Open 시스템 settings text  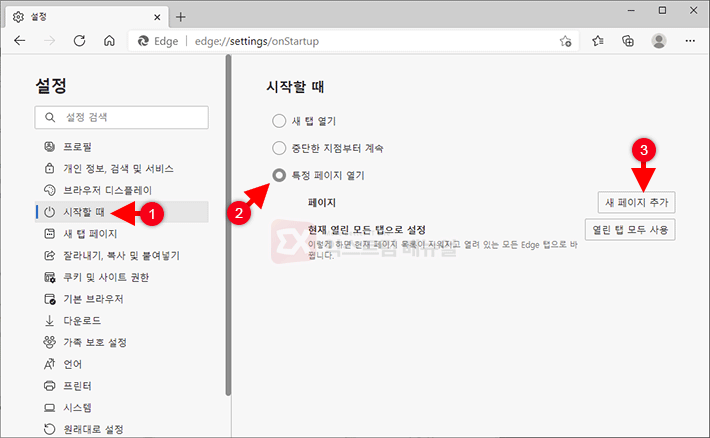pyautogui.click(x=77, y=408)
